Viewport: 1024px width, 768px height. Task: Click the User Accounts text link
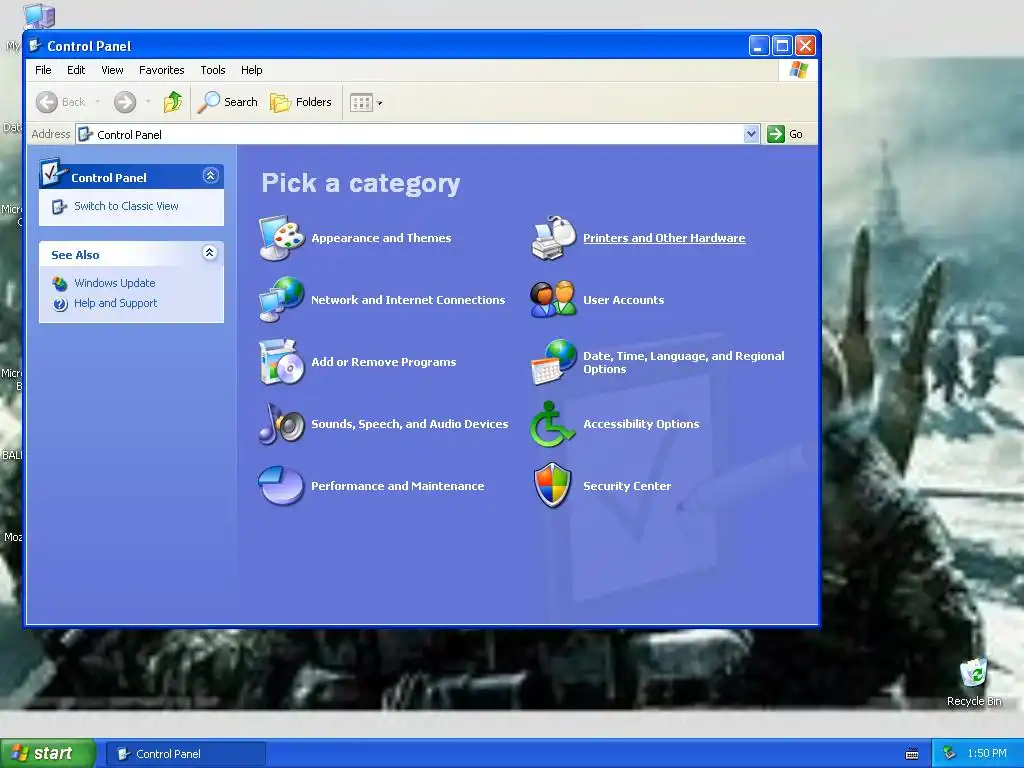[624, 300]
